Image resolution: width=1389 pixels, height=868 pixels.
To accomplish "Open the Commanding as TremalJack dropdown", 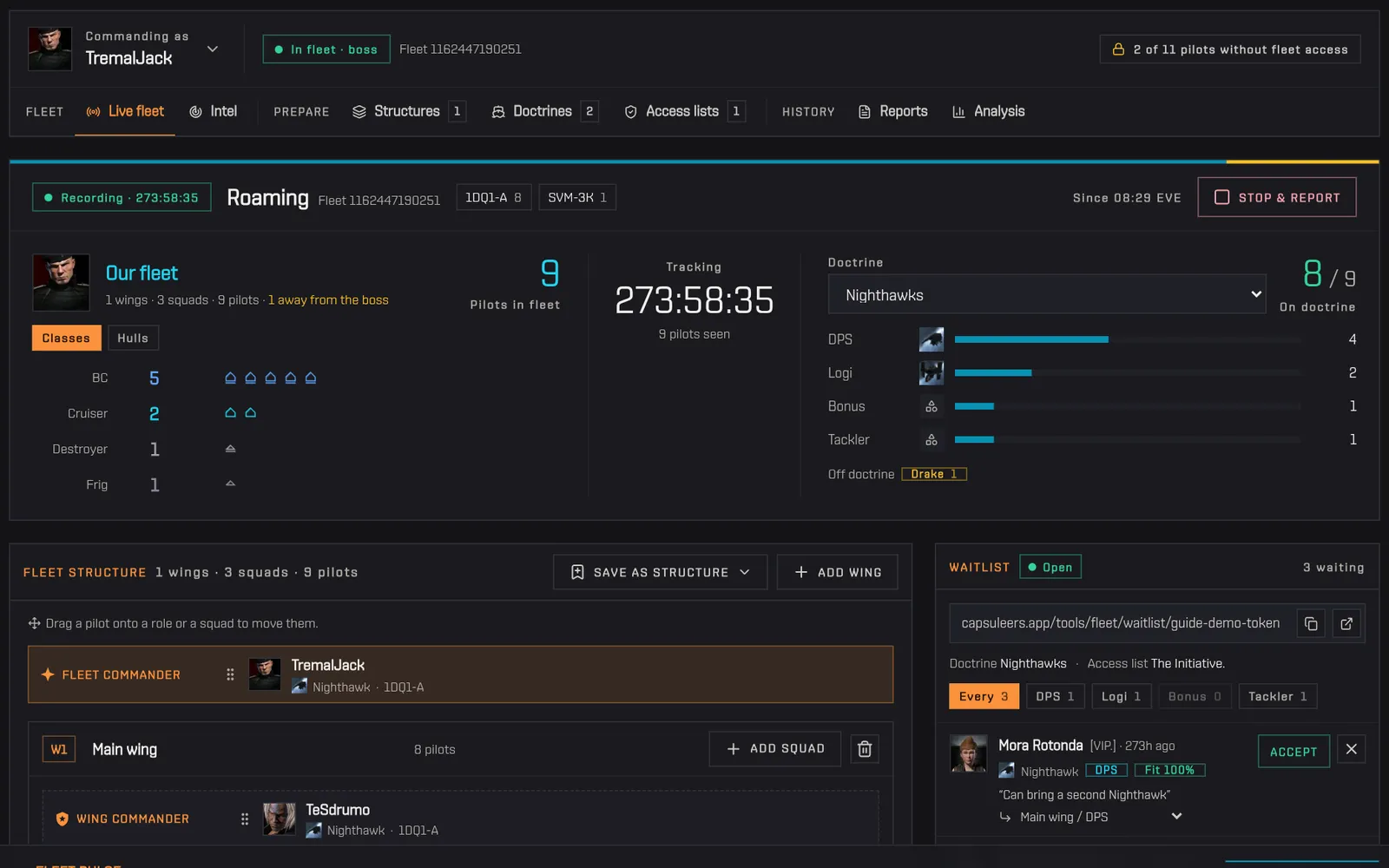I will (124, 49).
